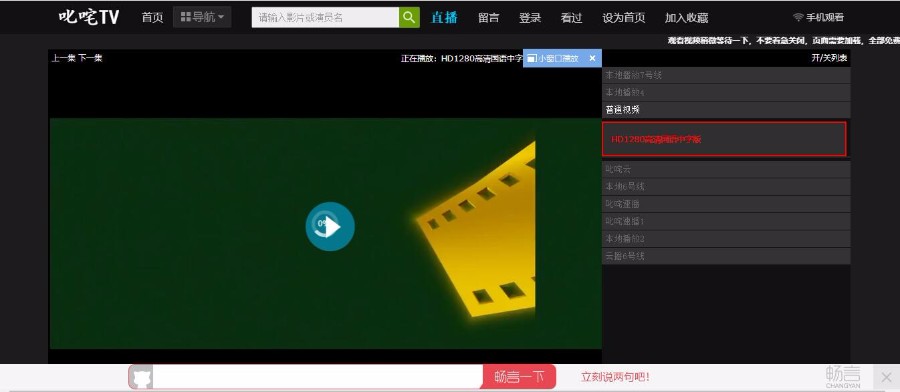900x392 pixels.
Task: Collapse the 普通视频 source group
Action: click(x=726, y=110)
